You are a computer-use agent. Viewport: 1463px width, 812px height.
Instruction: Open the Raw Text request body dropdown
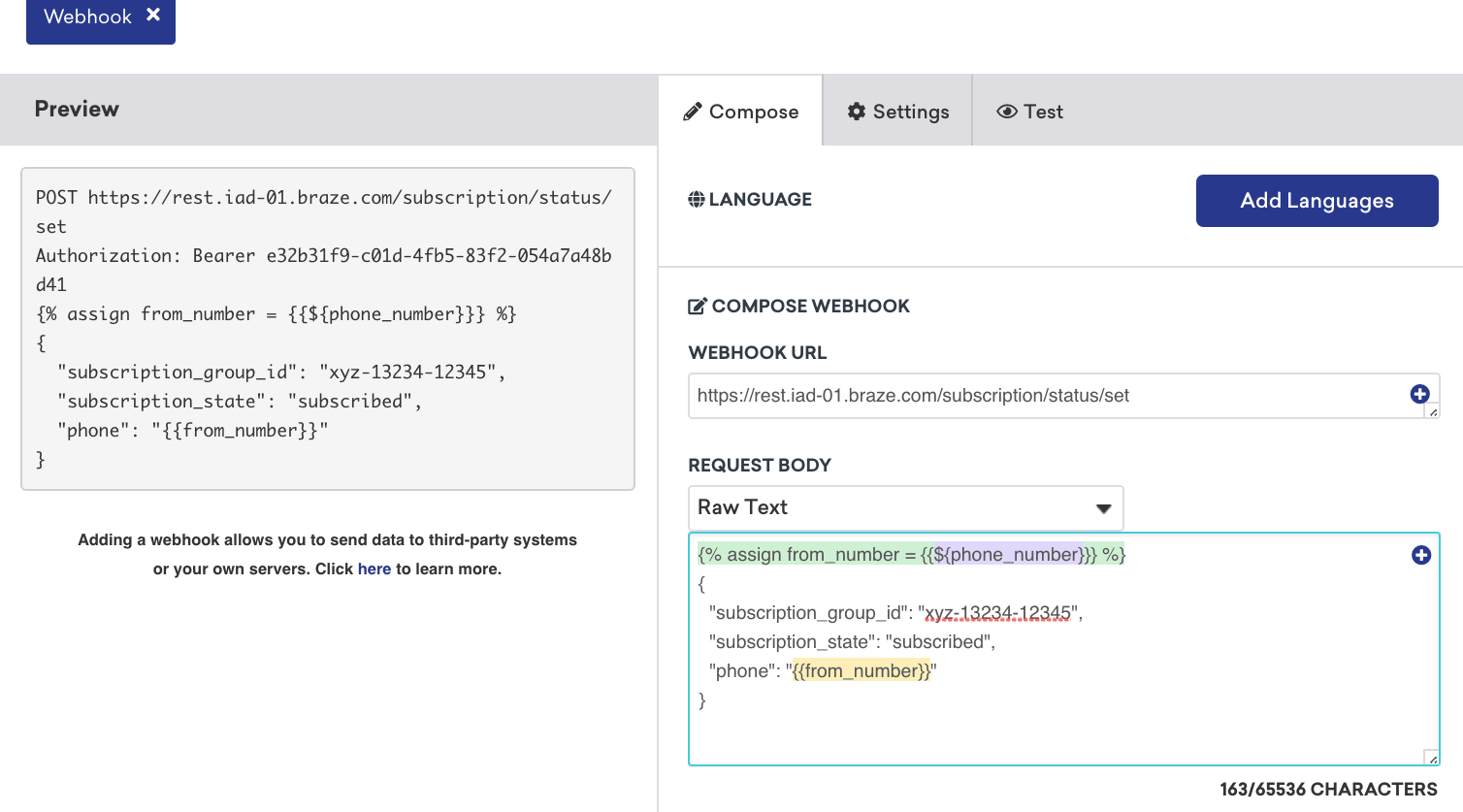[905, 507]
